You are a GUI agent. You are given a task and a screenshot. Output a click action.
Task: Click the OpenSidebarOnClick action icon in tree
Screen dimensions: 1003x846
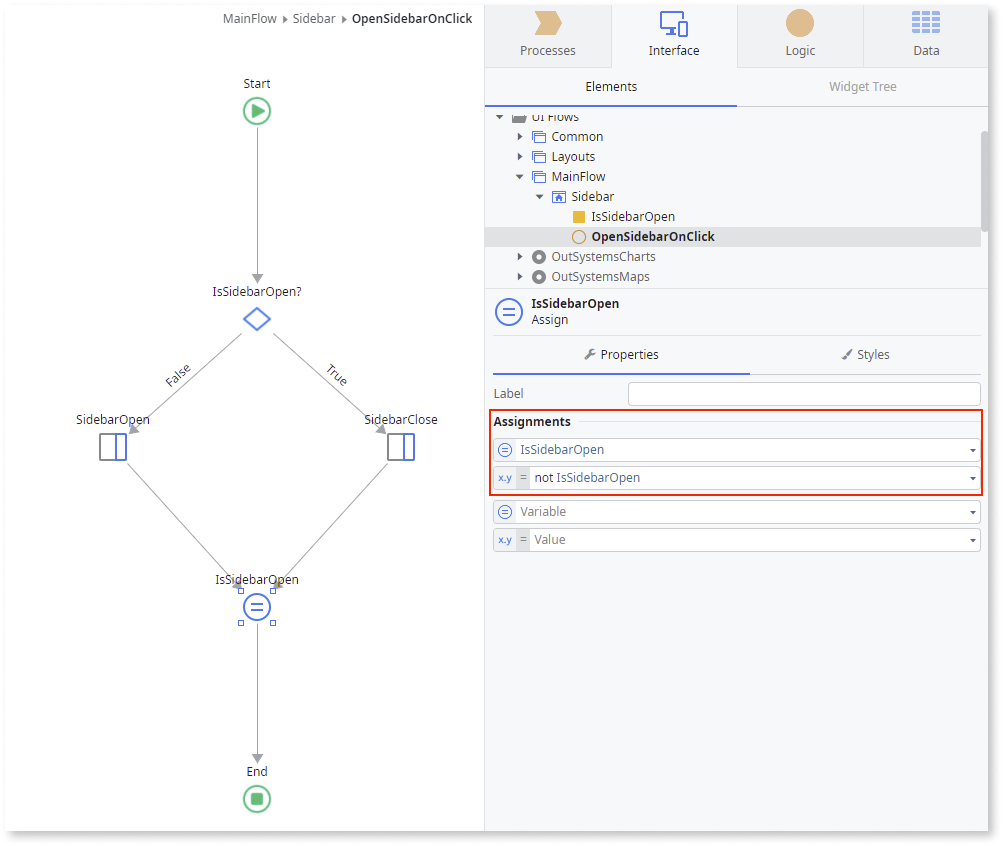pyautogui.click(x=578, y=236)
